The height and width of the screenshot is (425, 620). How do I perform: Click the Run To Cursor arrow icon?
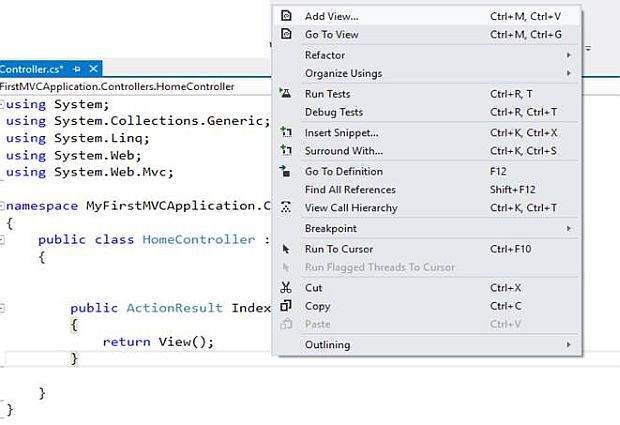[286, 249]
